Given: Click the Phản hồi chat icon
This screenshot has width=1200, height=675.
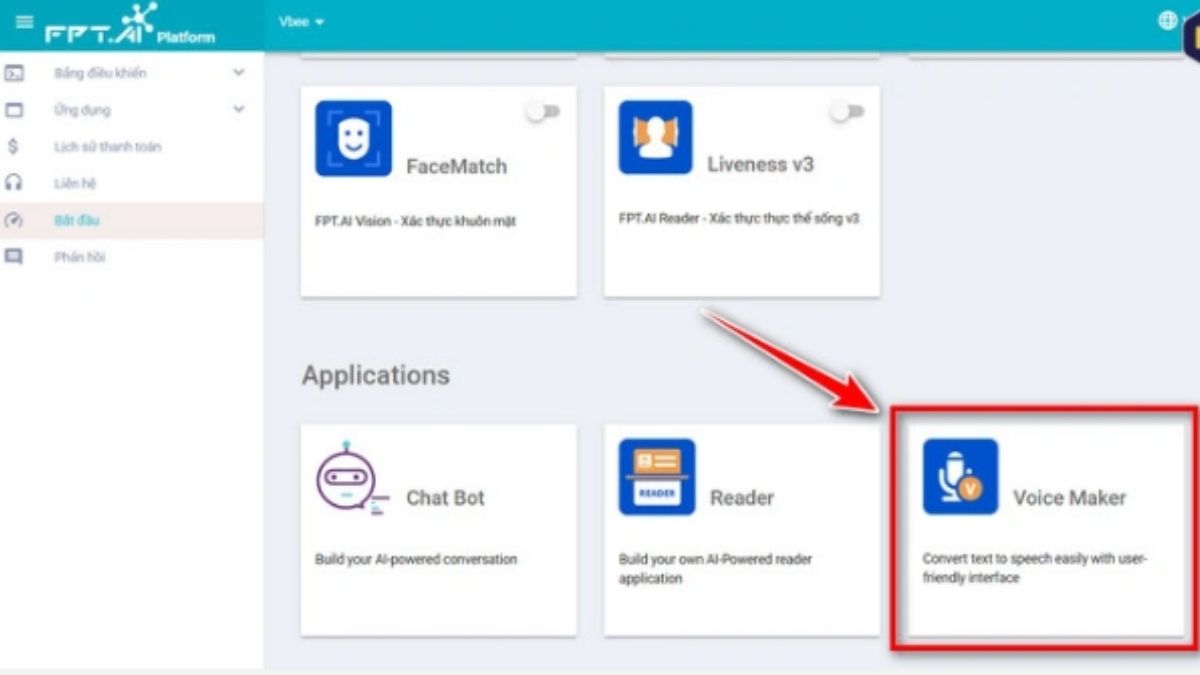Looking at the screenshot, I should [14, 257].
